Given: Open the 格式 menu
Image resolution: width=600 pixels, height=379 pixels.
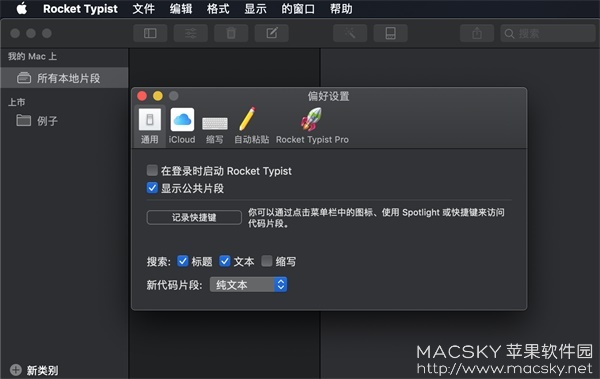Looking at the screenshot, I should coord(218,9).
